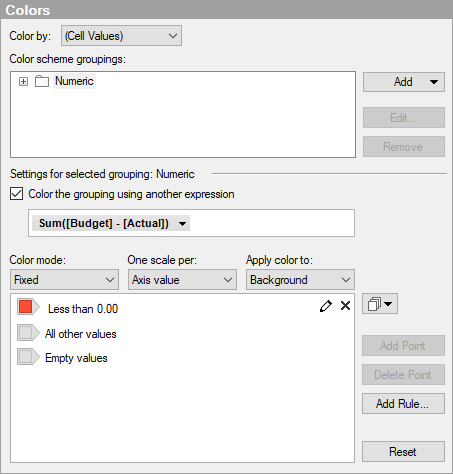Click the Reset button
This screenshot has height=474, width=453.
click(403, 452)
